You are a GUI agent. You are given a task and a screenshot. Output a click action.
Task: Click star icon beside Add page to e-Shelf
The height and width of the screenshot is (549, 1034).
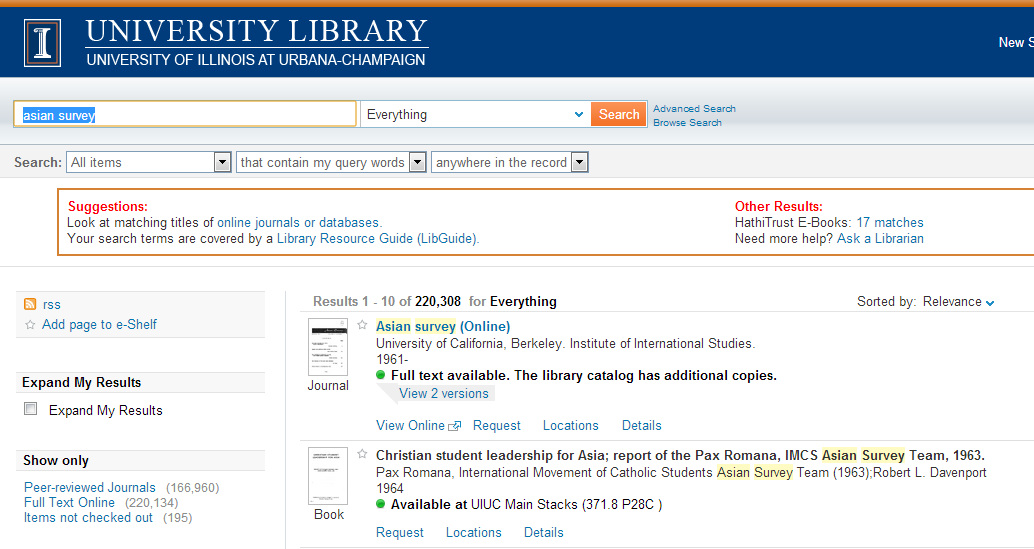[x=30, y=324]
